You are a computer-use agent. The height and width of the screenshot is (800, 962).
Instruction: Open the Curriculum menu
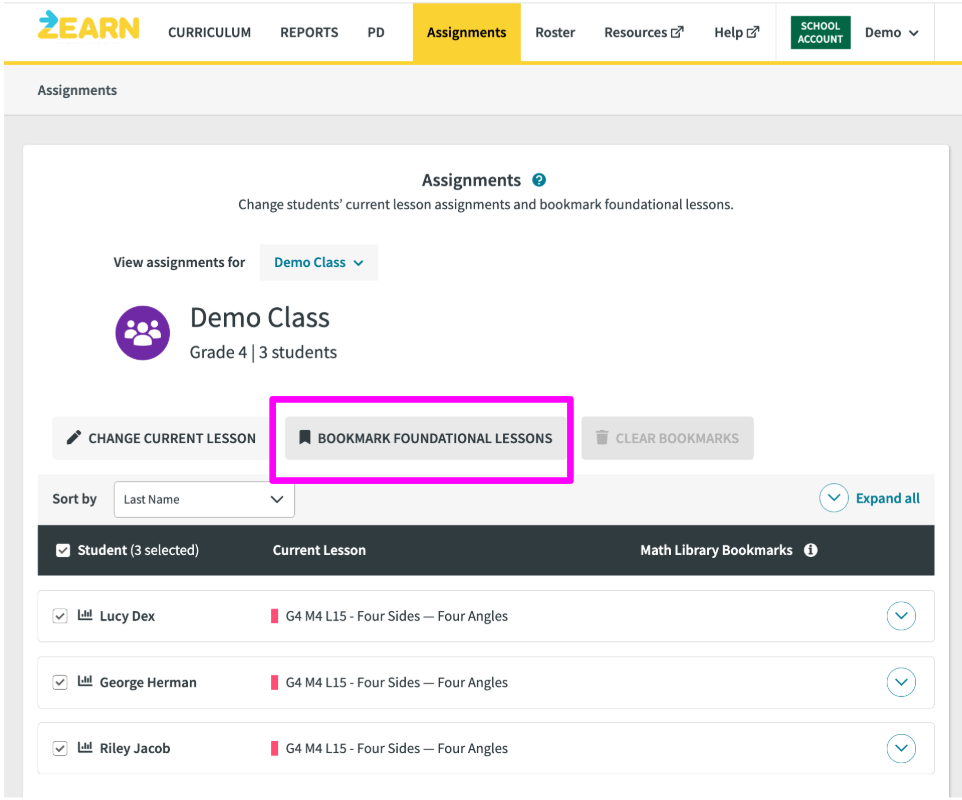(209, 33)
